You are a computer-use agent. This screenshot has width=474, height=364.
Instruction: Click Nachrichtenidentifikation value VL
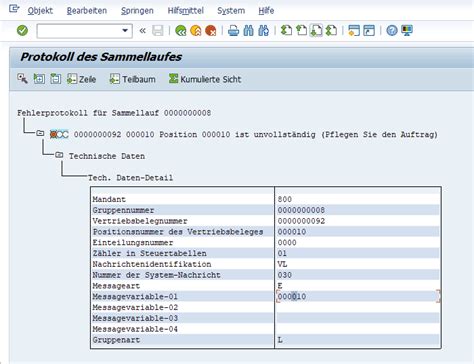(282, 264)
